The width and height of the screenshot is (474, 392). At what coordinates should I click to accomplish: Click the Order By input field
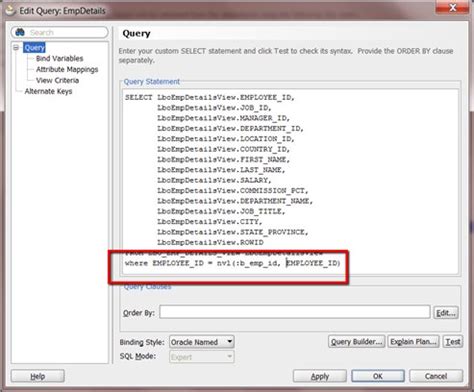click(x=295, y=312)
